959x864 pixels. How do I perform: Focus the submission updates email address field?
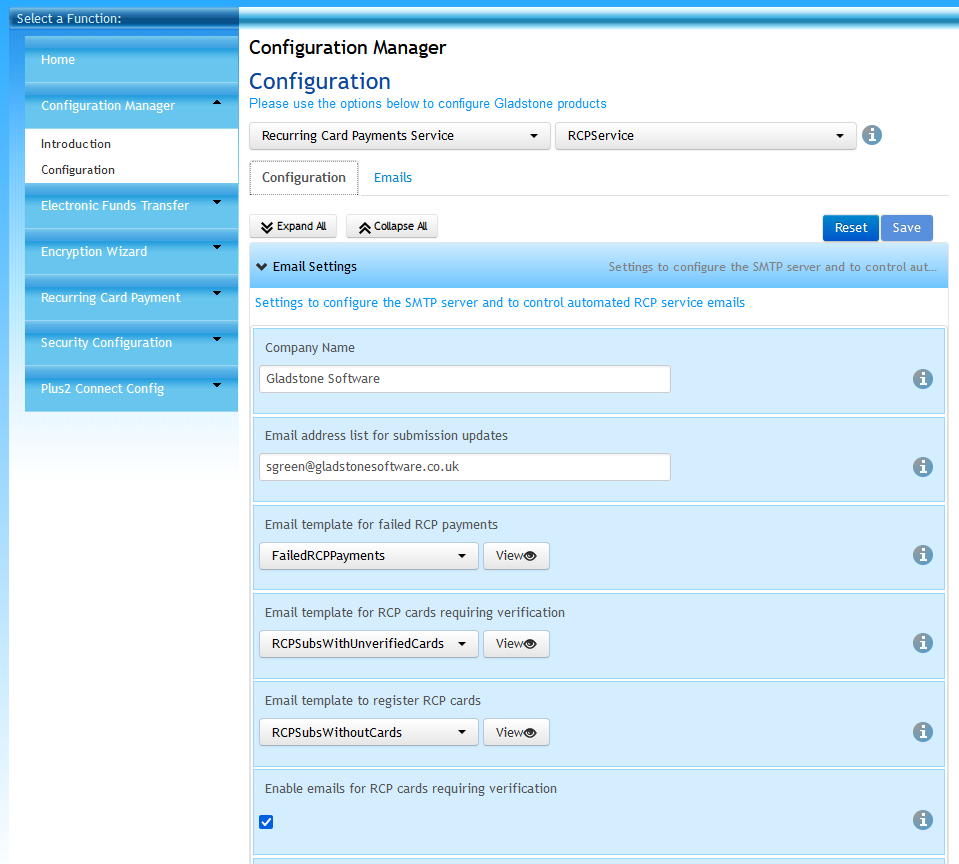tap(465, 467)
